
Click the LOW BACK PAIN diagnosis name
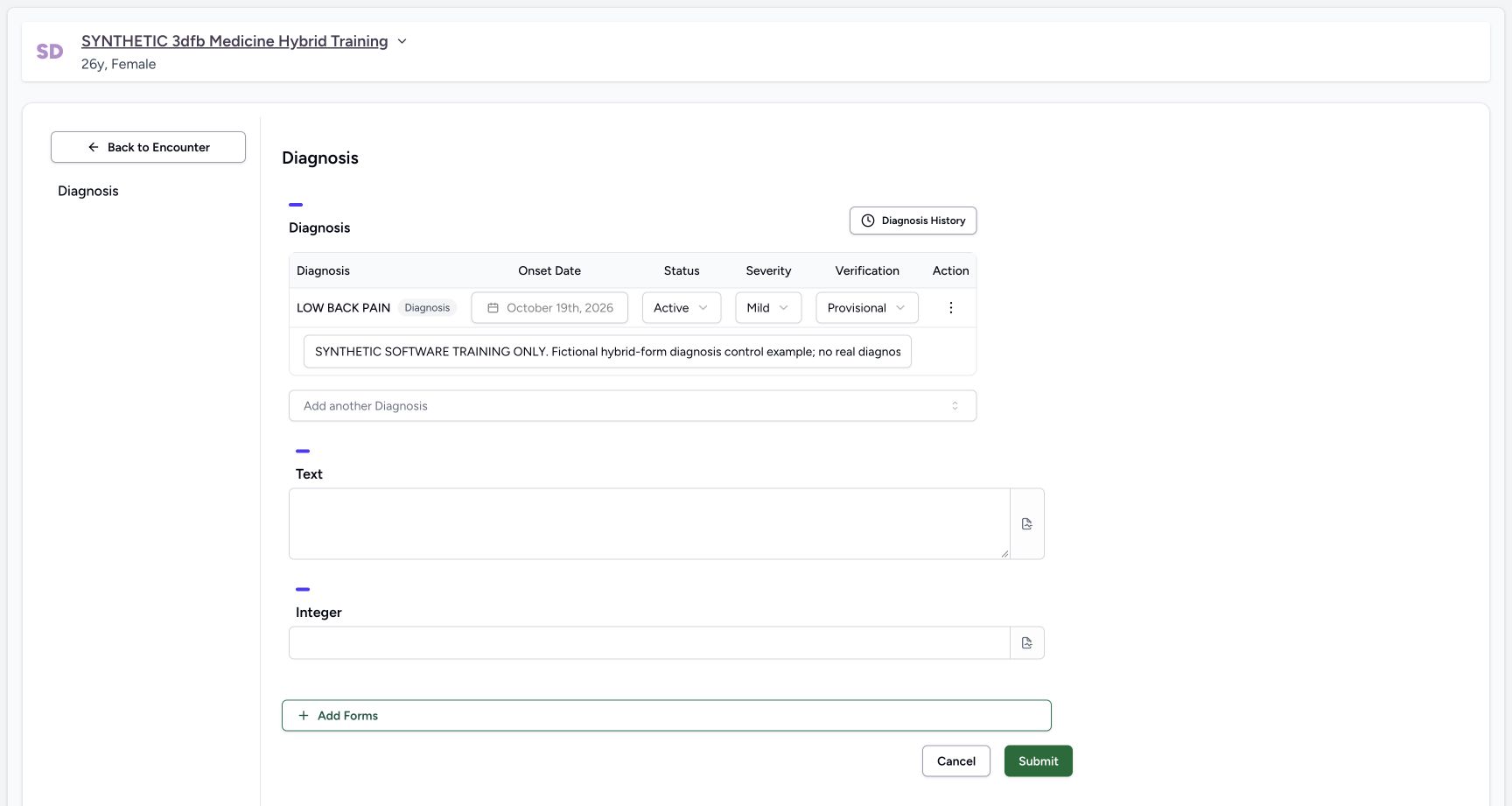click(344, 308)
